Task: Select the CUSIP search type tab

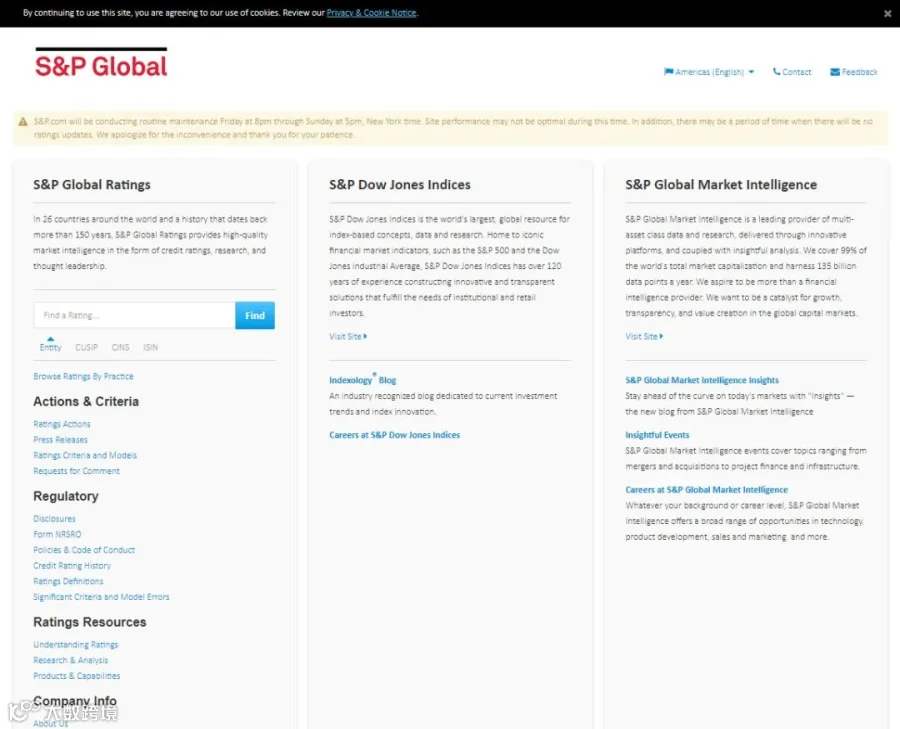Action: pyautogui.click(x=87, y=347)
